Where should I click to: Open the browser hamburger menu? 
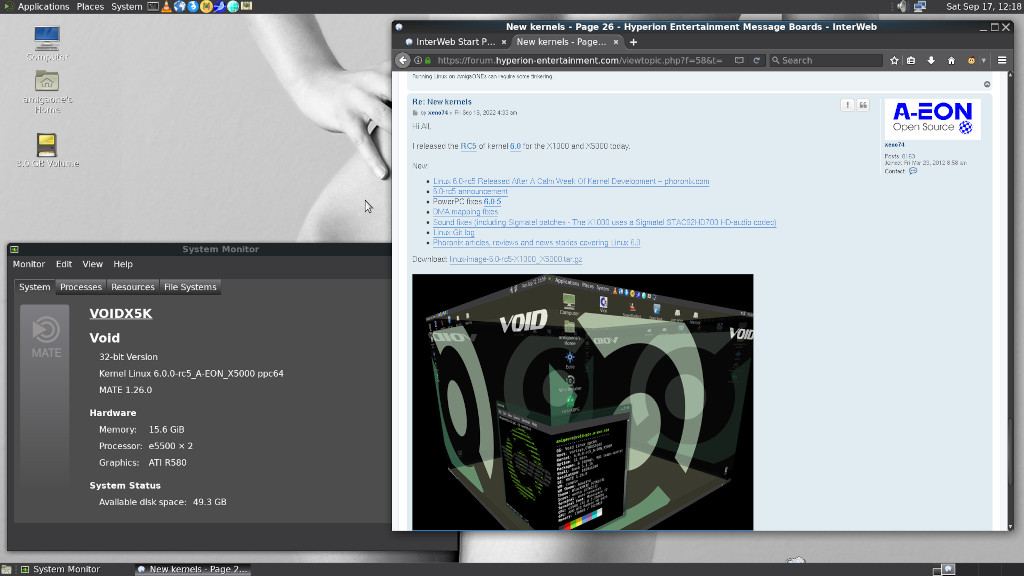click(1002, 60)
